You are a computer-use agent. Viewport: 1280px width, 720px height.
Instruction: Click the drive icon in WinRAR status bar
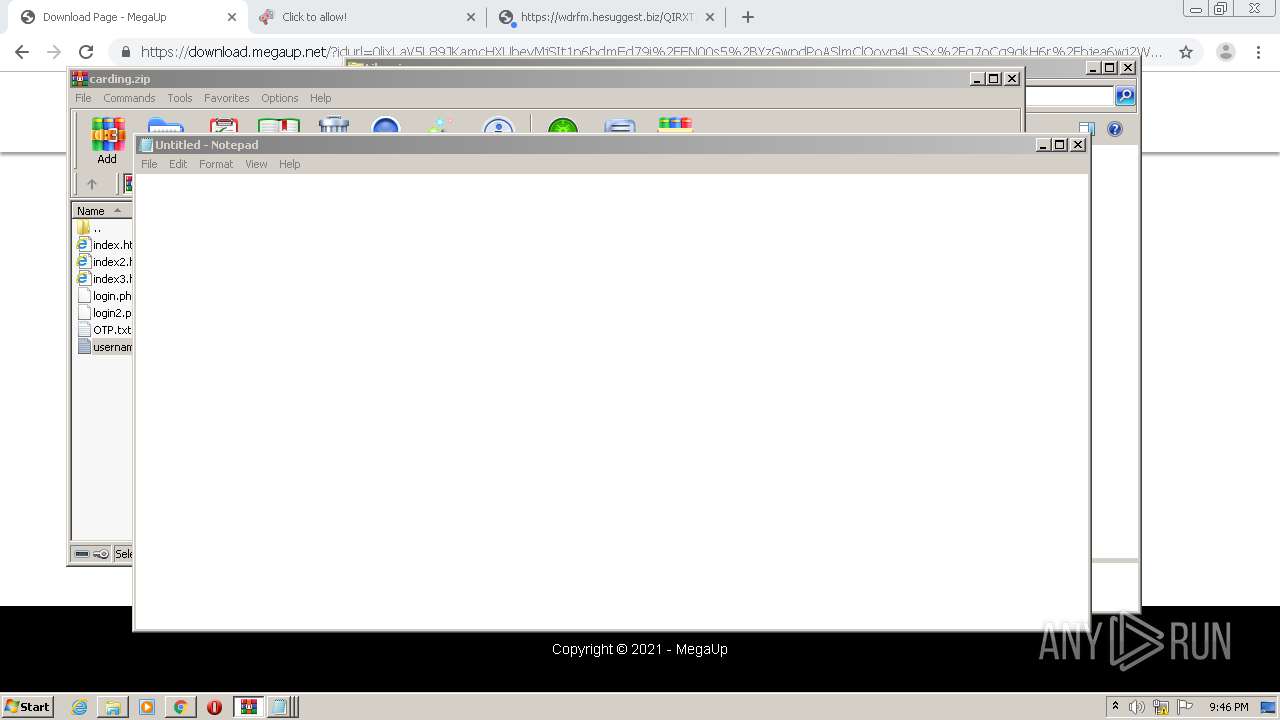point(82,554)
